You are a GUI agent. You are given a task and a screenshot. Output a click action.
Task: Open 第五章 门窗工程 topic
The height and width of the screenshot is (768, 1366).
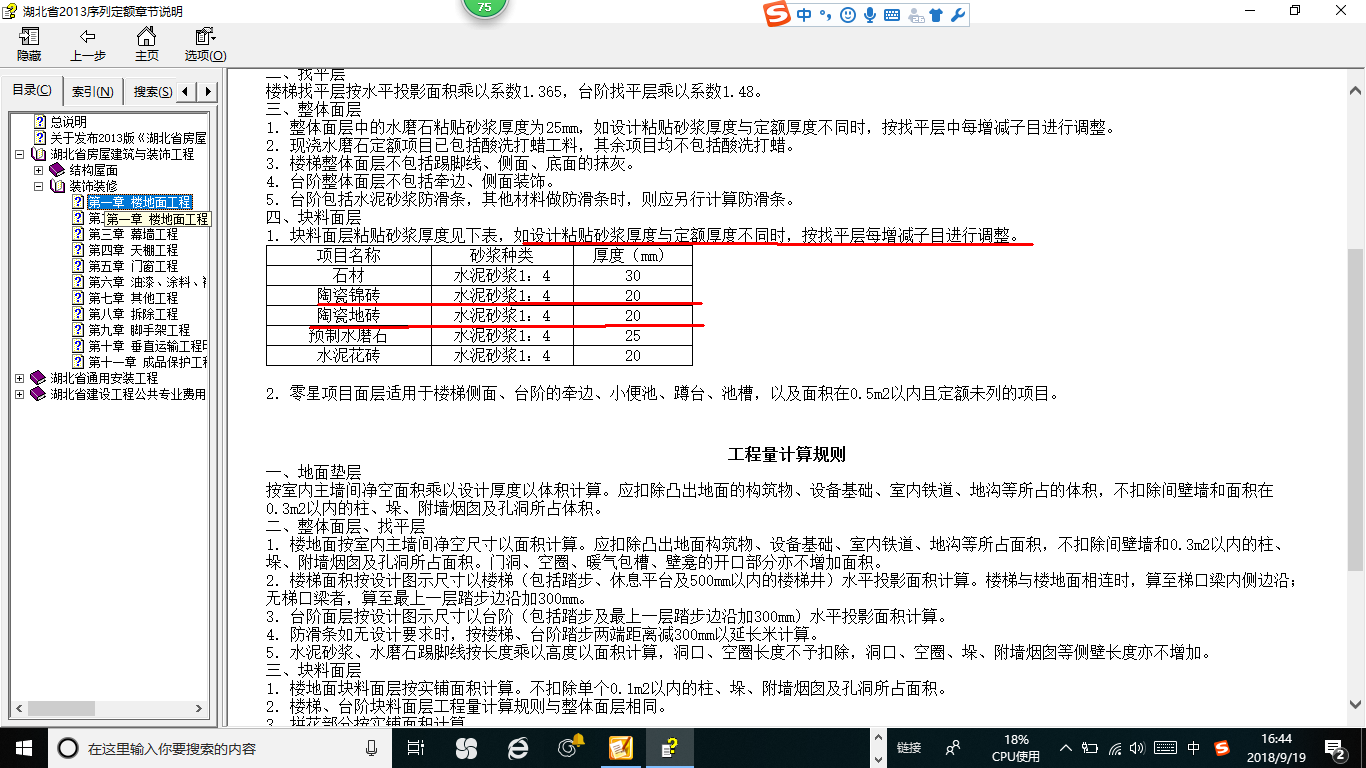pos(133,266)
